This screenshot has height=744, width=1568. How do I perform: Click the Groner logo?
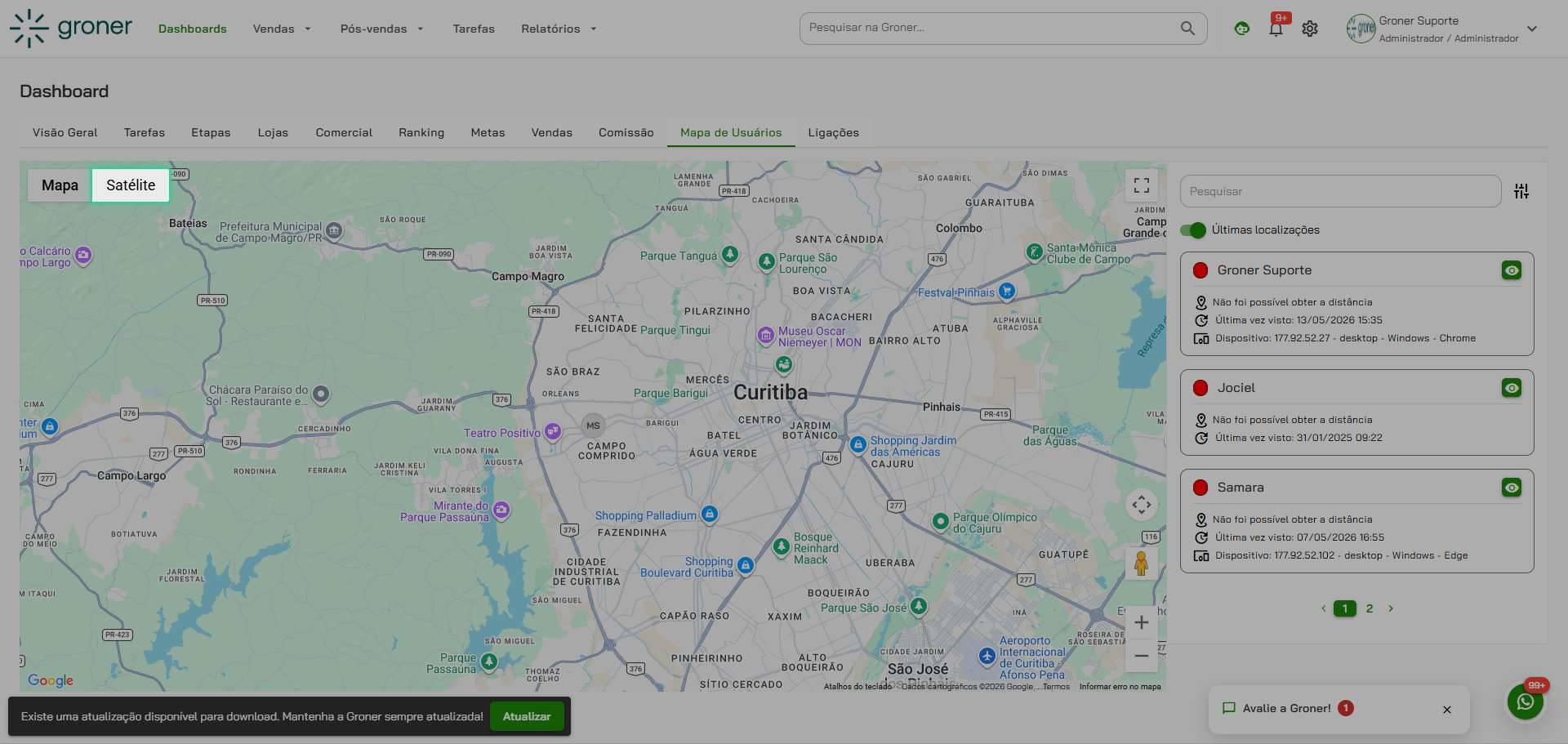coord(71,28)
